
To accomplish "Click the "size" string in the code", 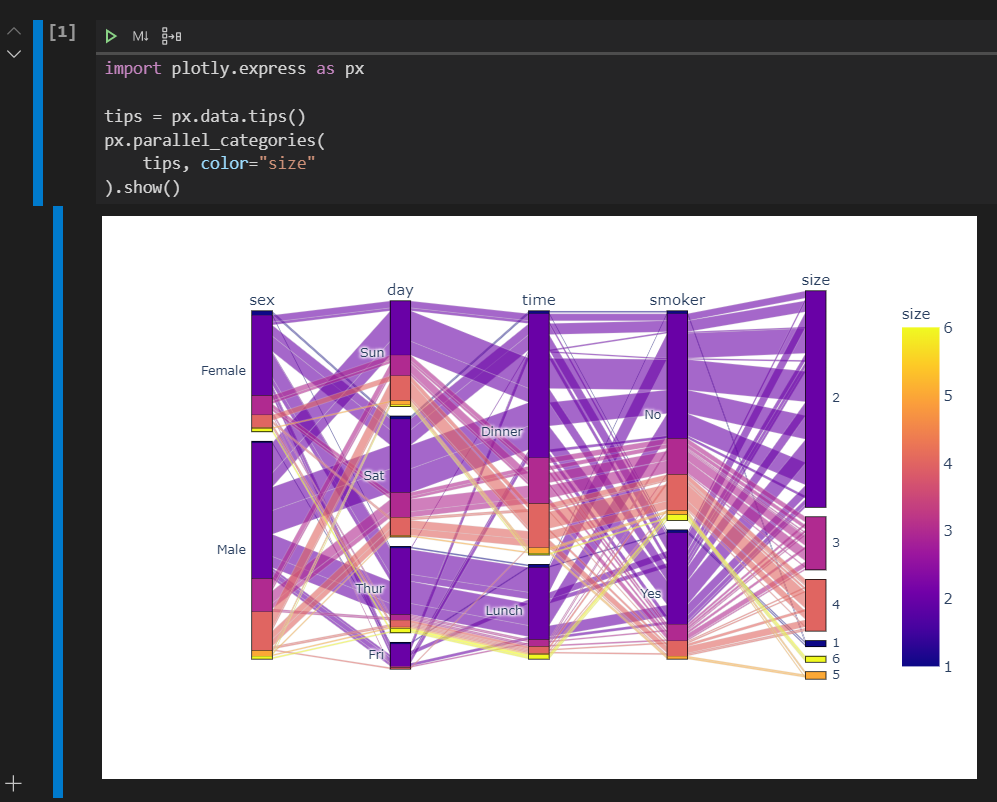I will click(x=287, y=163).
